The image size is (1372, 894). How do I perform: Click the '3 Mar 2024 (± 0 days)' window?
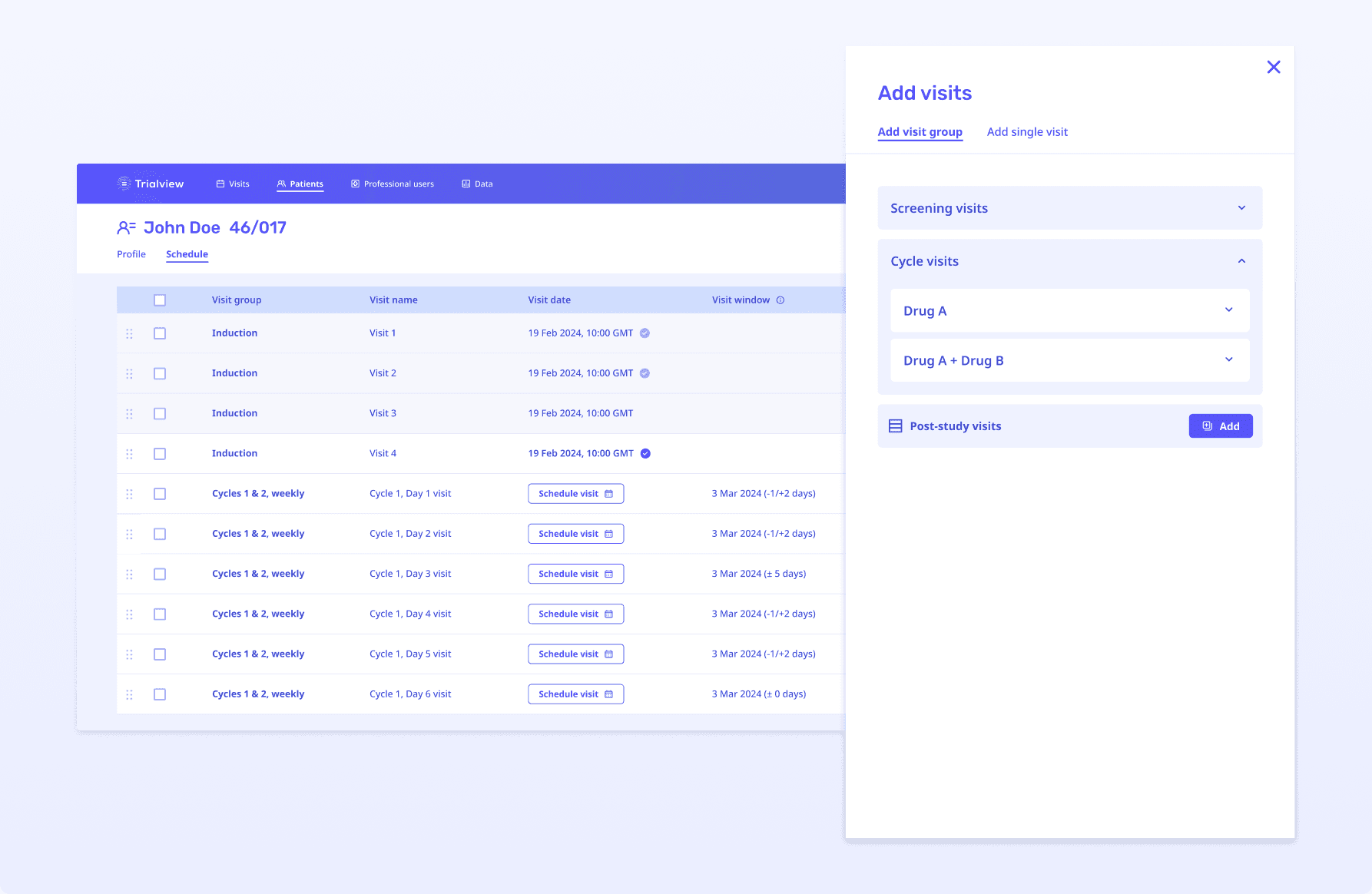click(759, 694)
